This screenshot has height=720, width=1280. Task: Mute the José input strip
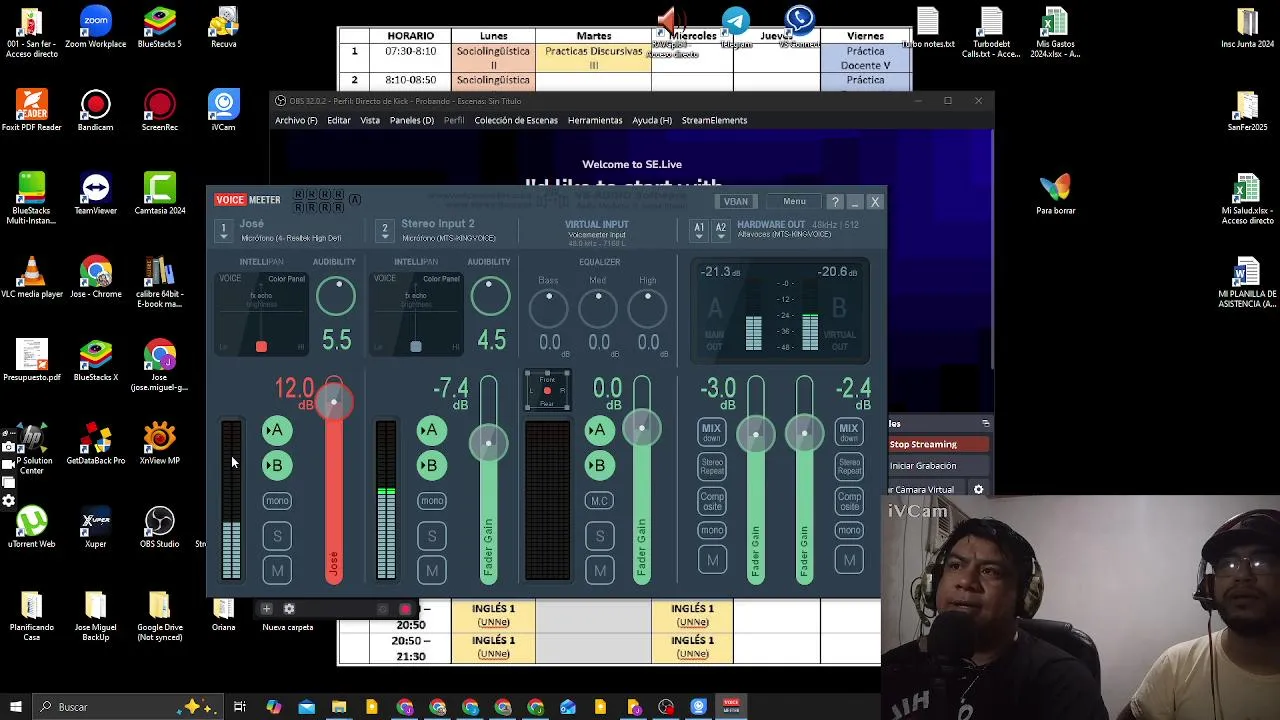(277, 571)
